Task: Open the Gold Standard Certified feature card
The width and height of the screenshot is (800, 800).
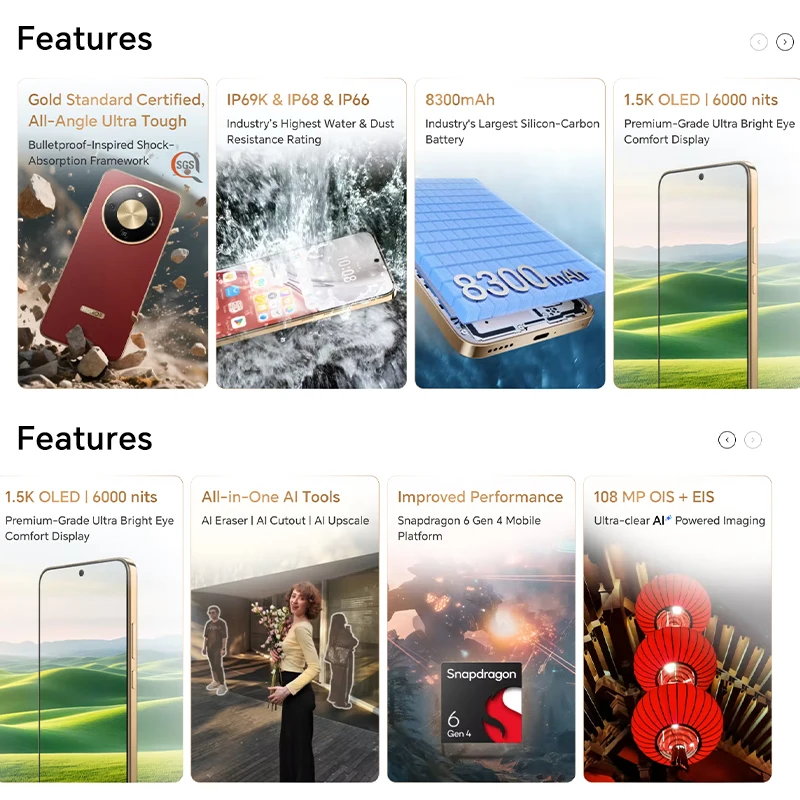Action: coord(113,233)
